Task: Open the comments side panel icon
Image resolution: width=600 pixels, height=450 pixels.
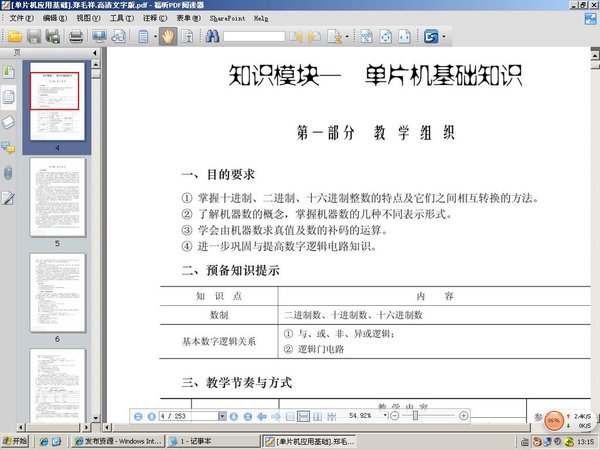Action: (x=8, y=147)
